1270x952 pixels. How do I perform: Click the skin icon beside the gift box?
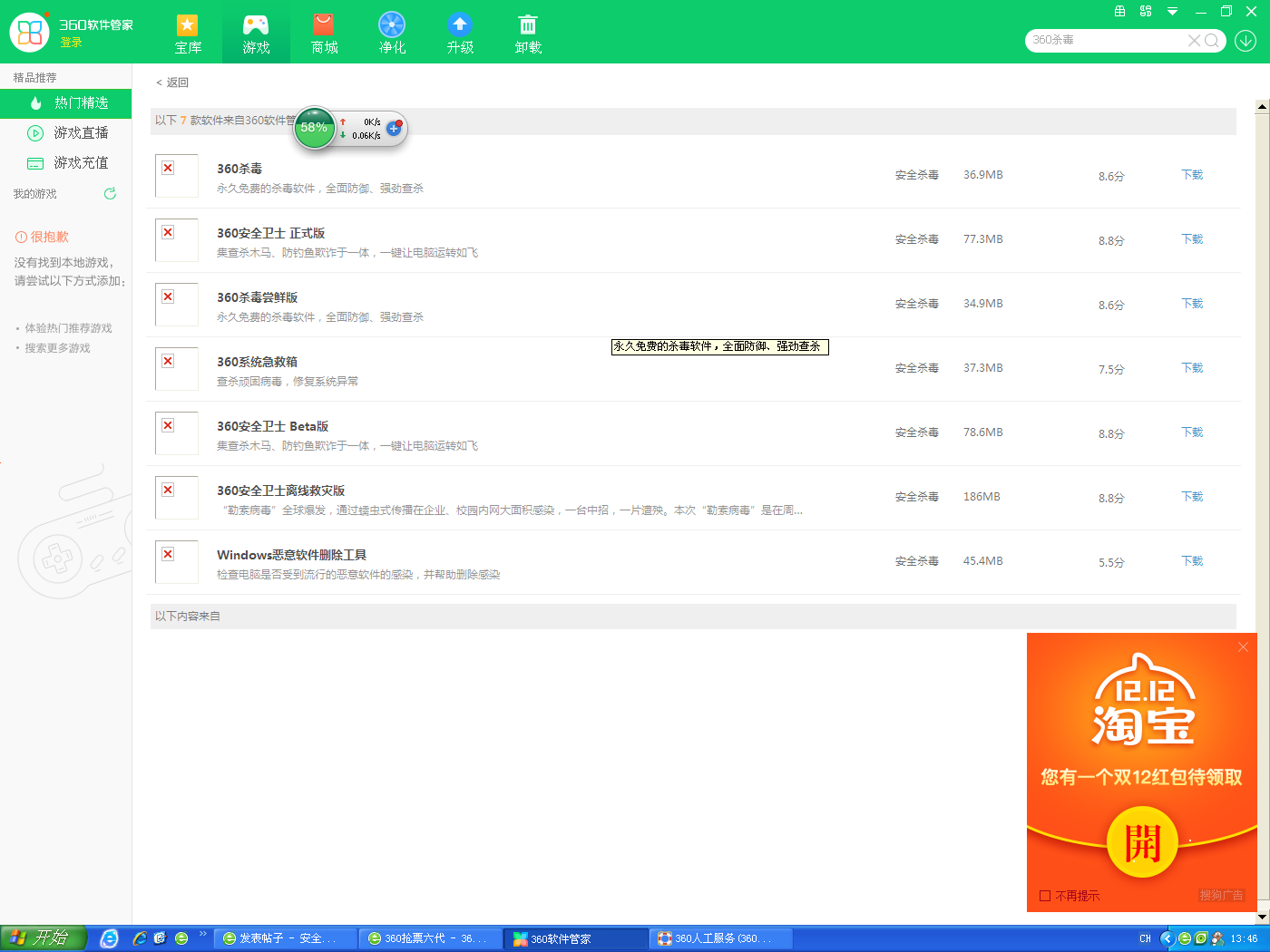click(1146, 11)
